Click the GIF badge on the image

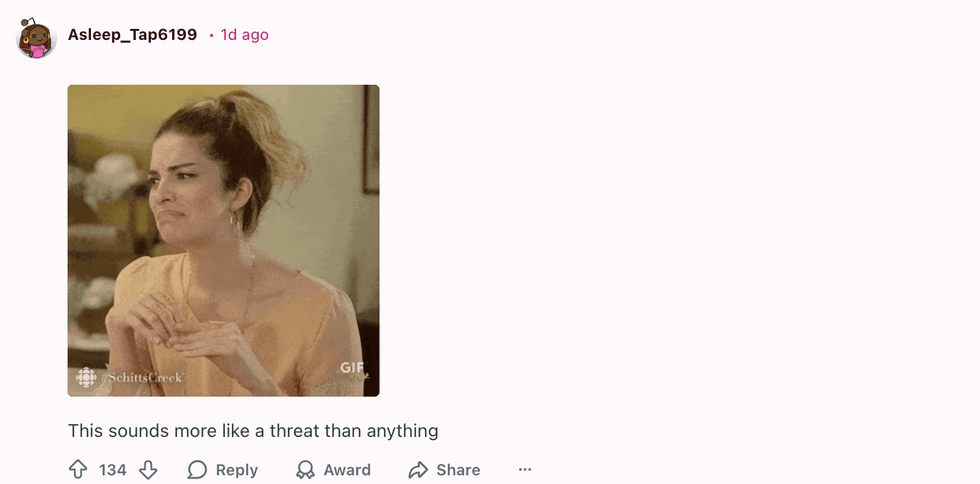click(352, 368)
